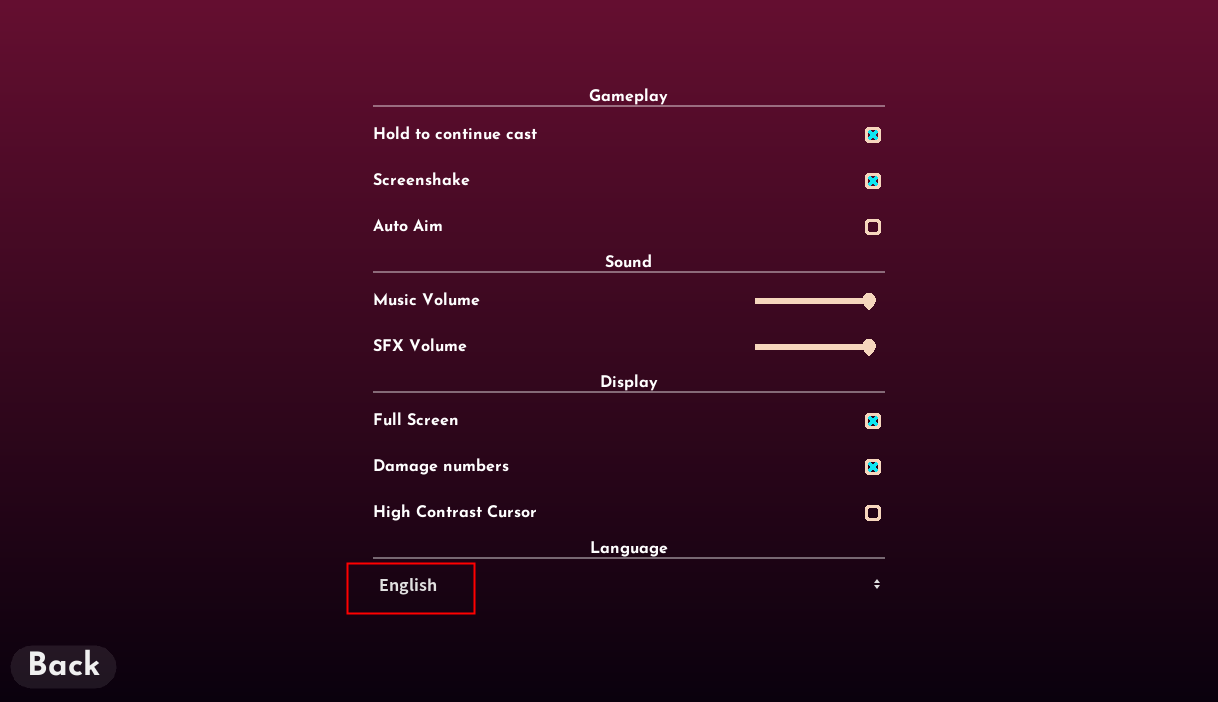The height and width of the screenshot is (702, 1218).
Task: Click the SFX Volume slider handle
Action: click(869, 347)
